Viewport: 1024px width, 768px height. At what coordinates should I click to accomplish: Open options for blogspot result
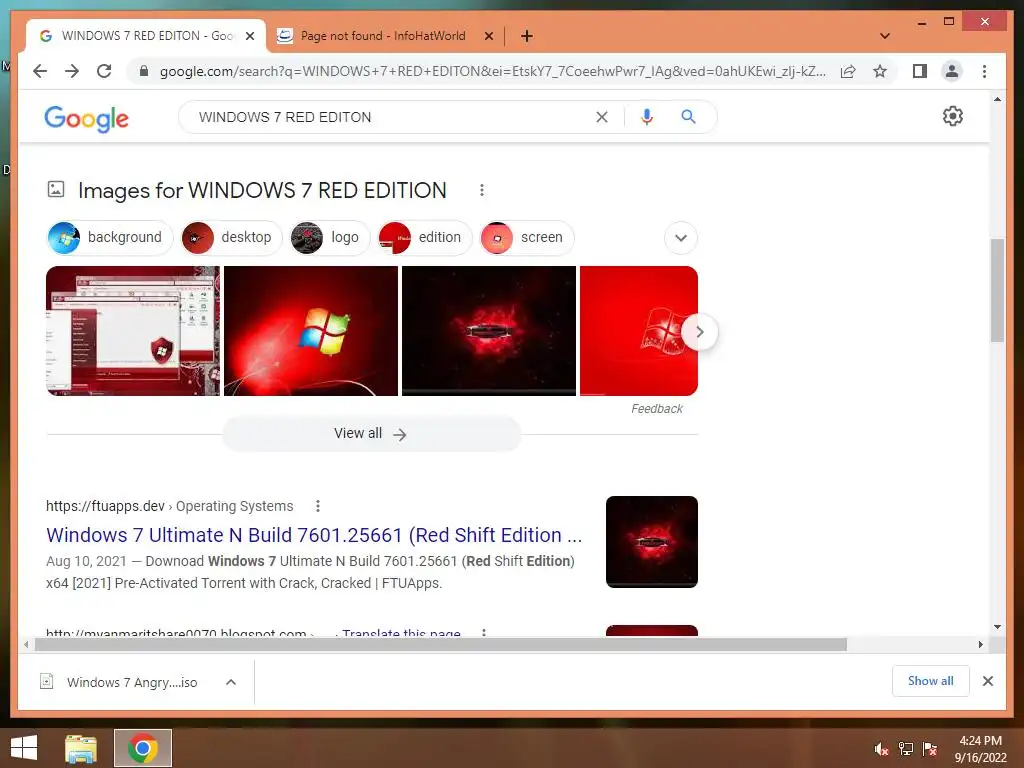[x=483, y=632]
